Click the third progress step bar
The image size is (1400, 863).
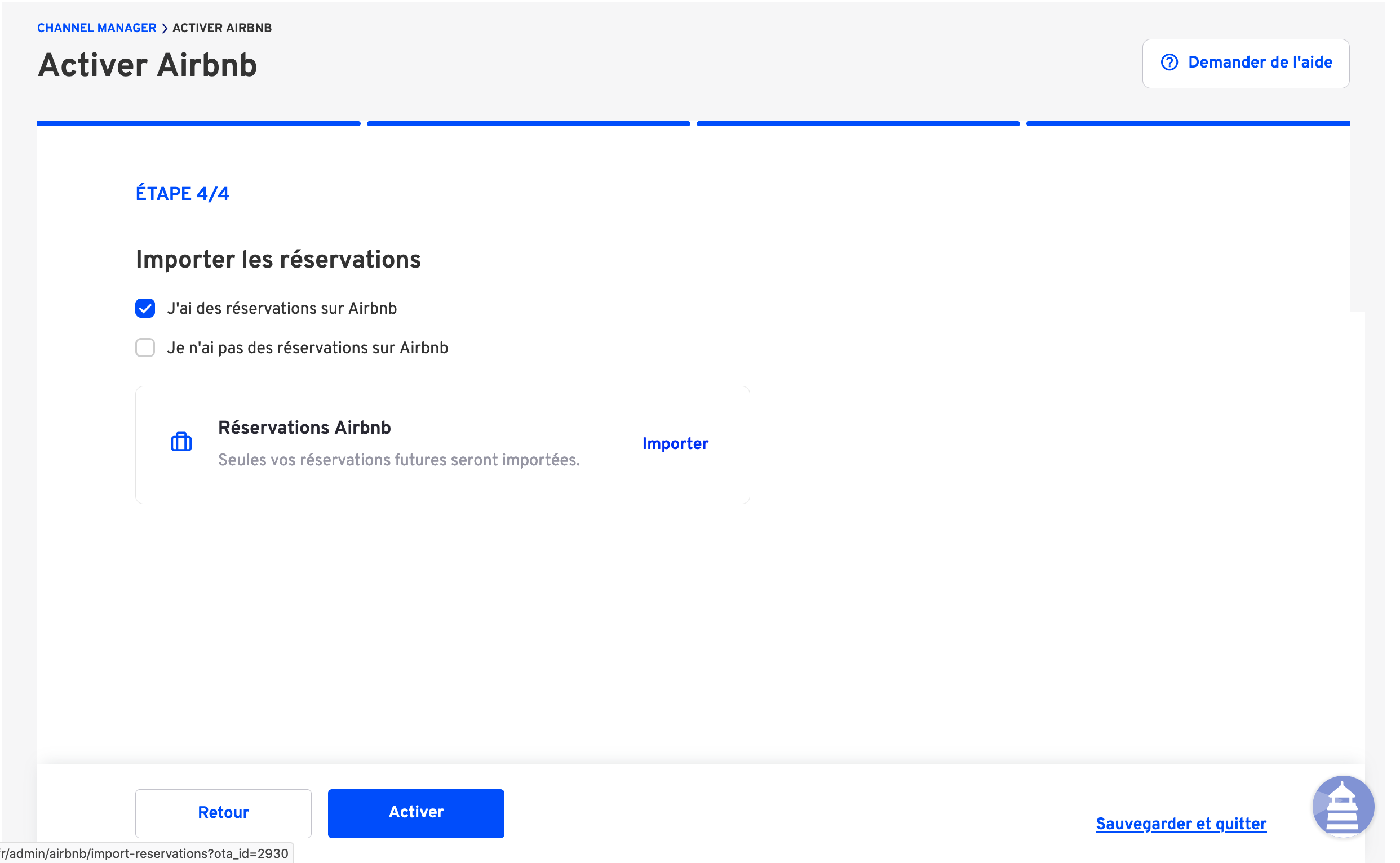858,123
